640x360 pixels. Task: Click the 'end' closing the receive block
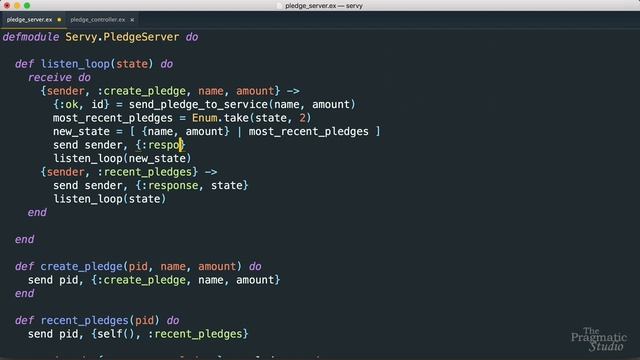click(37, 212)
